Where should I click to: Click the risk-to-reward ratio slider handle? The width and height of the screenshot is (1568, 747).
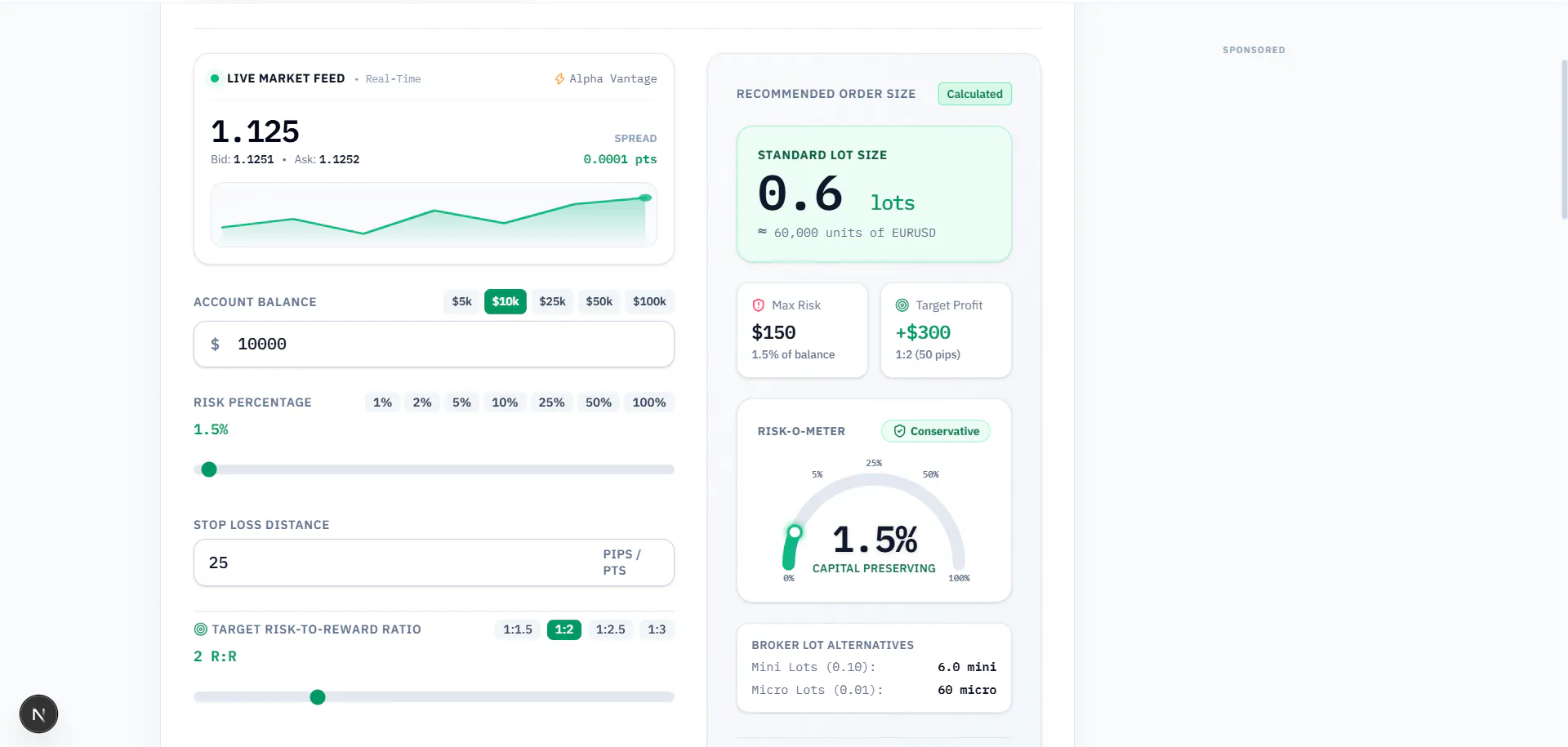318,697
